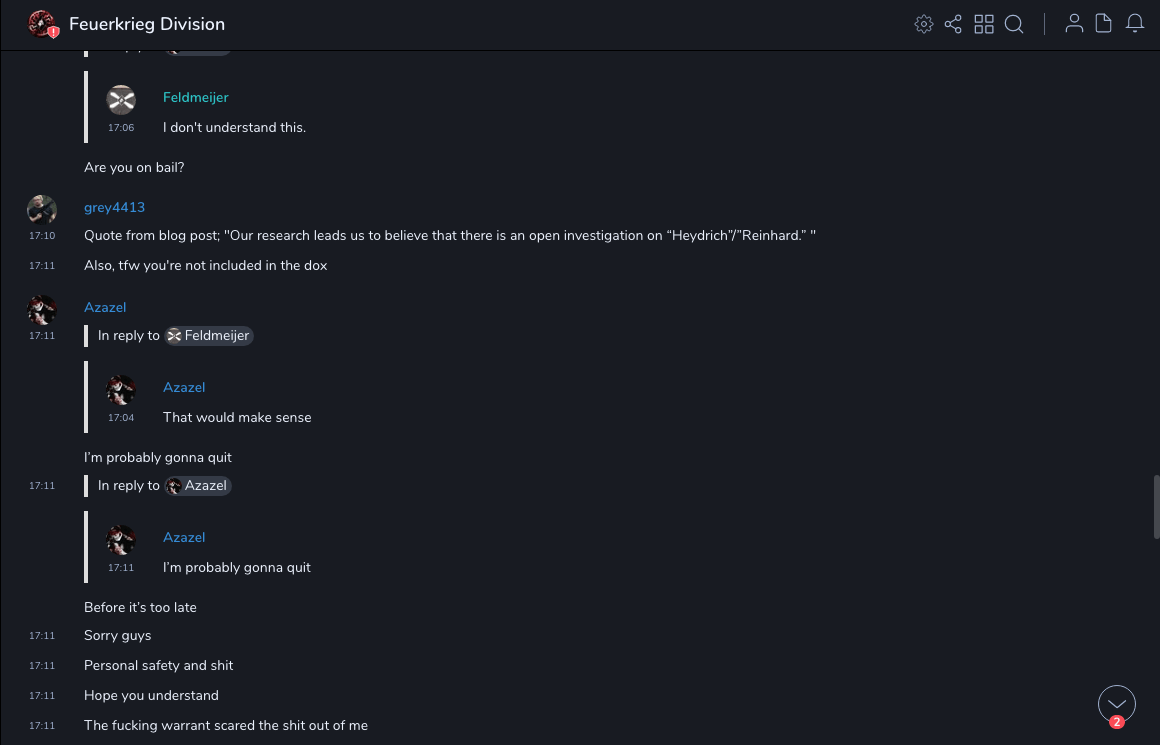Search messages with the magnifier icon
This screenshot has height=745, width=1160.
coord(1014,24)
